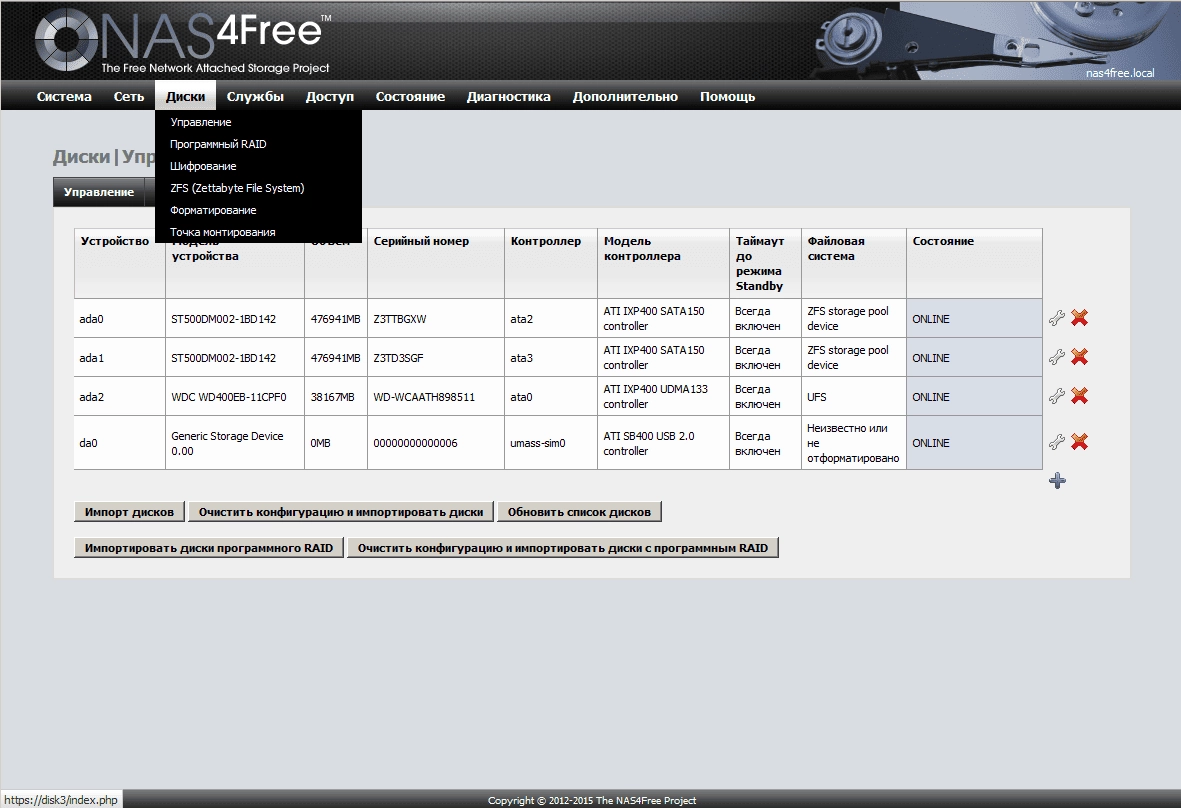This screenshot has height=808, width=1181.
Task: Click the edit wrench icon for ada0
Action: click(1057, 319)
